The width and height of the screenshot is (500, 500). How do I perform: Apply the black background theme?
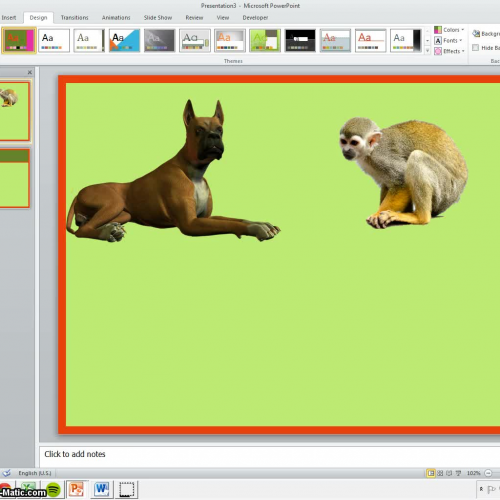point(300,40)
